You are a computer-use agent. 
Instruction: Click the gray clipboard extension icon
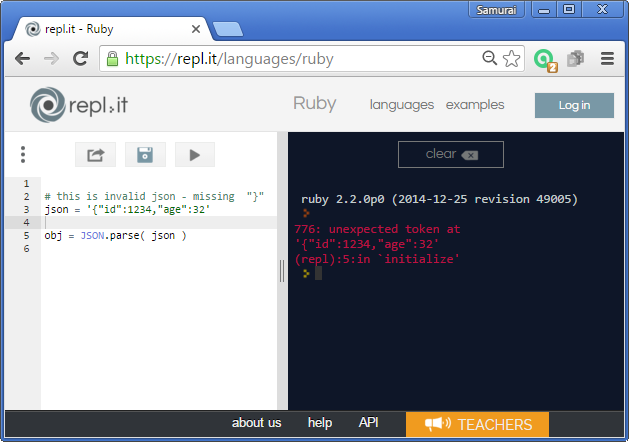(576, 59)
